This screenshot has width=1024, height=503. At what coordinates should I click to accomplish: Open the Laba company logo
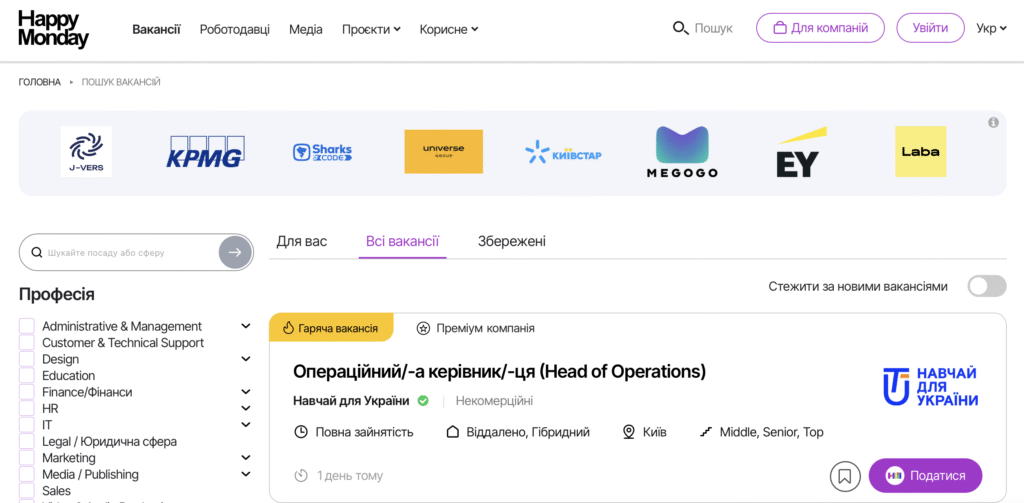coord(920,152)
